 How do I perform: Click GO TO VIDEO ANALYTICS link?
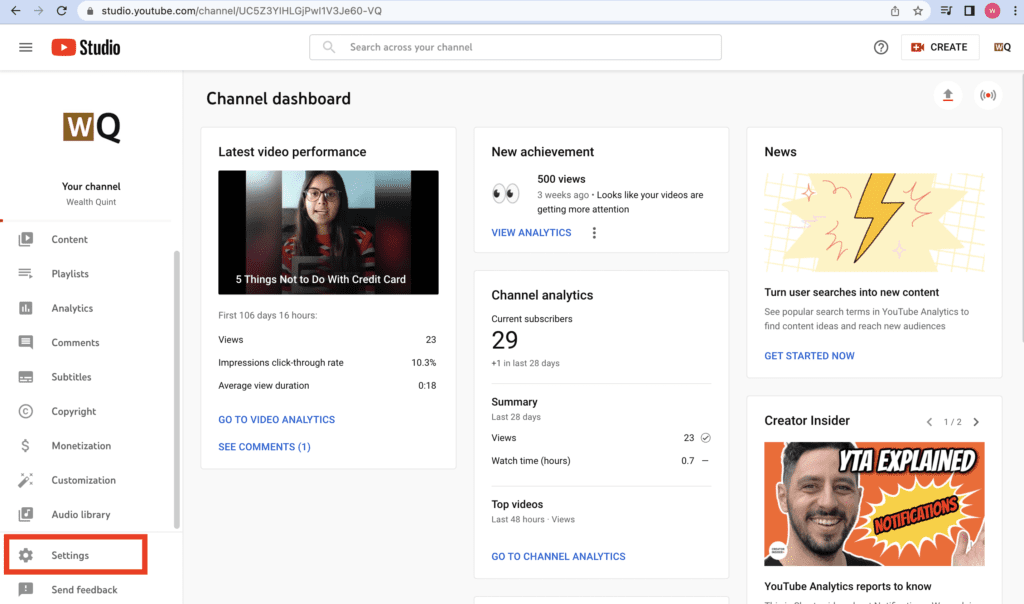tap(276, 420)
